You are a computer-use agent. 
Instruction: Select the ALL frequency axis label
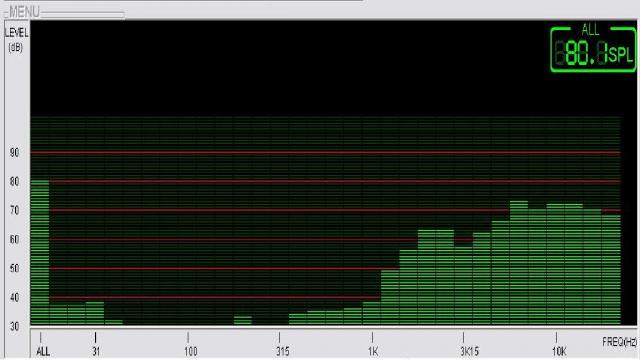click(43, 351)
